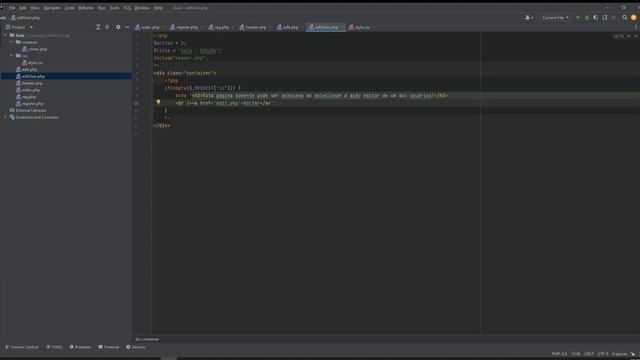Select reg.php in the project tree
640x360 pixels.
click(x=26, y=97)
